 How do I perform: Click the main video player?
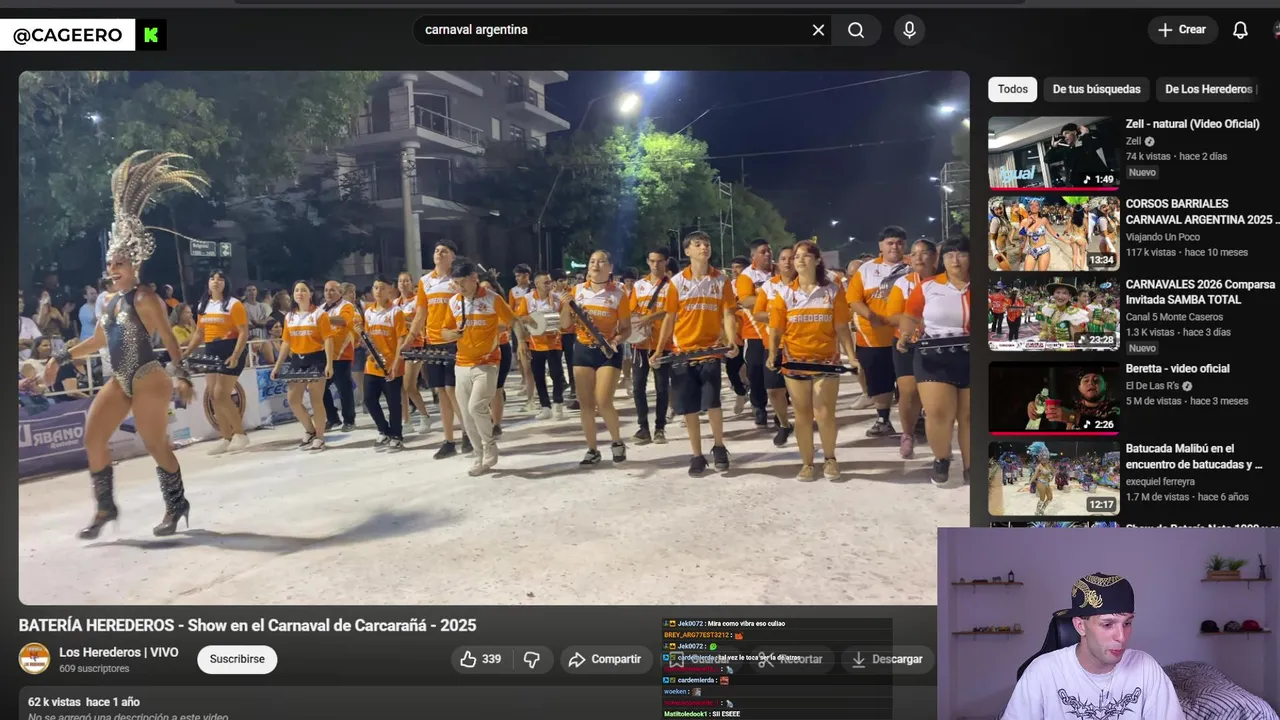494,337
